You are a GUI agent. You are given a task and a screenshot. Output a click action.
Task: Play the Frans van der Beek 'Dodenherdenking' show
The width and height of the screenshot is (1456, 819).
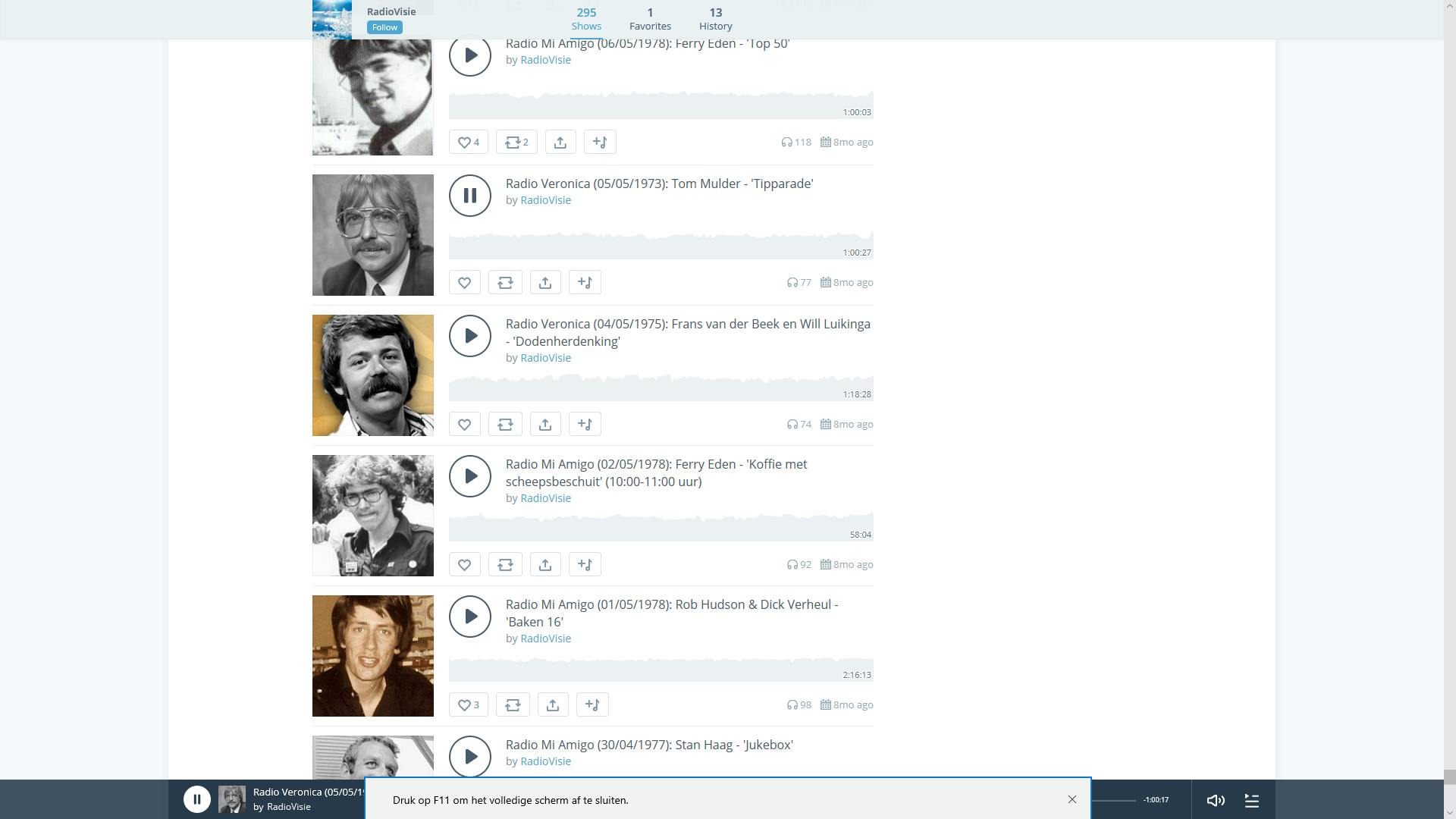469,336
